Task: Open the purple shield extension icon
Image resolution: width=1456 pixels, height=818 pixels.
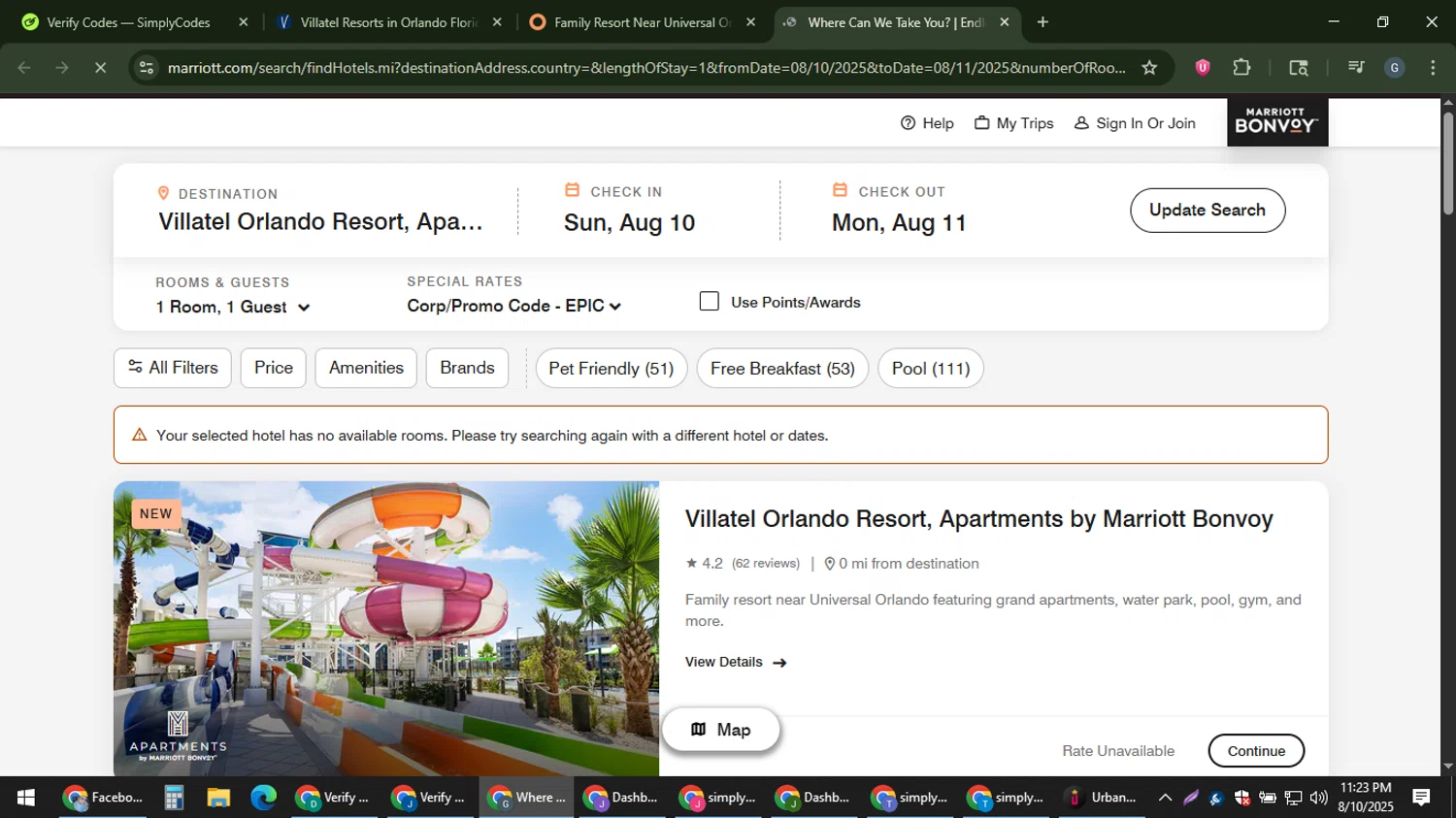Action: (1202, 67)
